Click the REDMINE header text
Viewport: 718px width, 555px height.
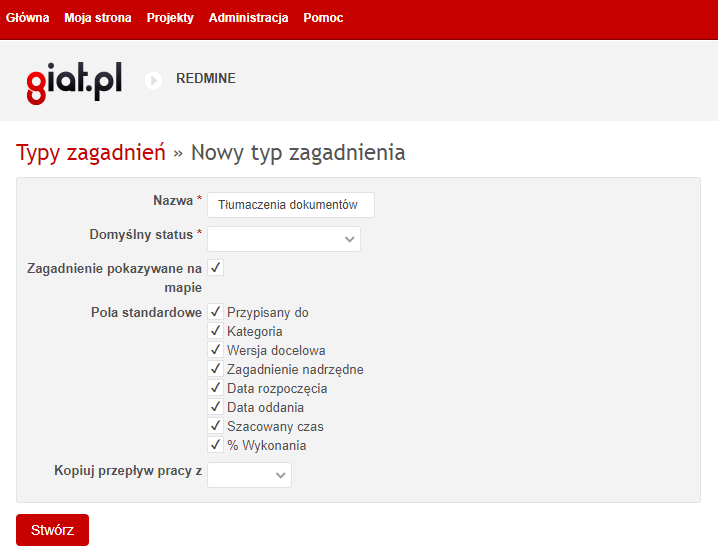click(x=206, y=78)
